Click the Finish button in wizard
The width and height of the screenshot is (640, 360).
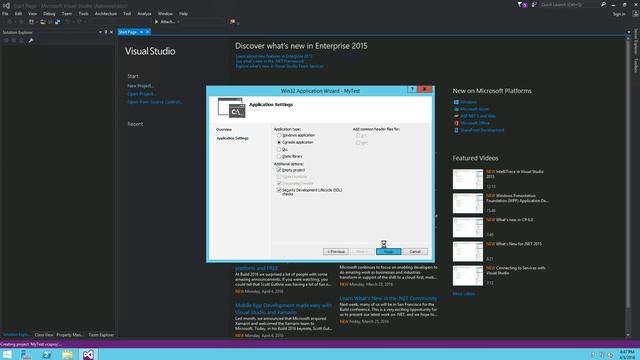389,251
